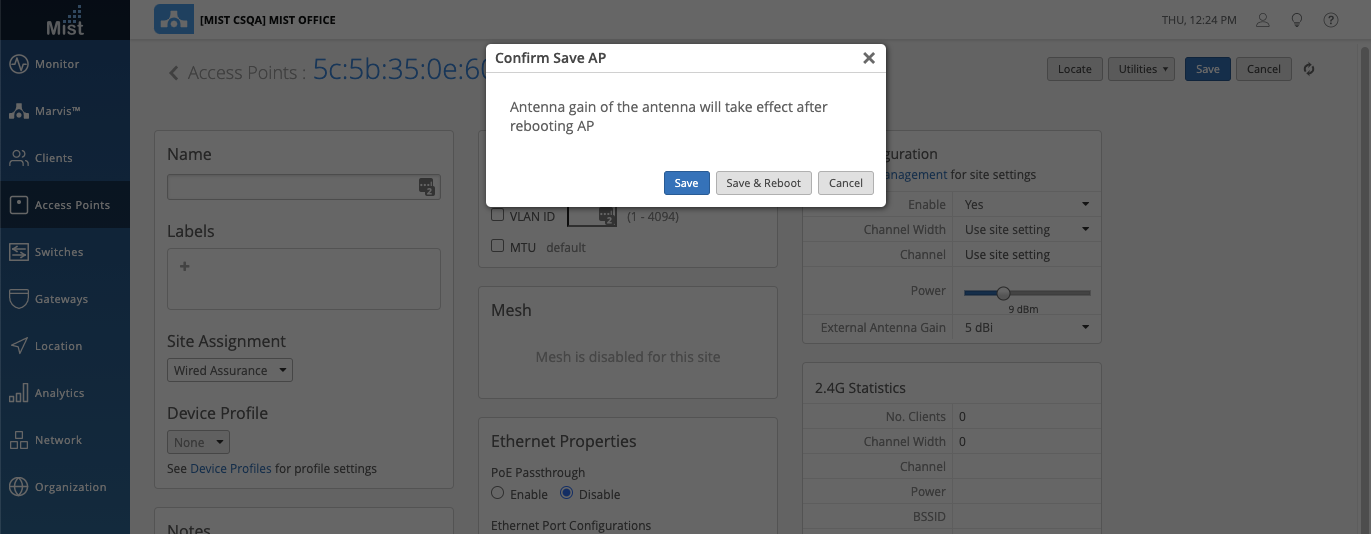Open the Device Profile dropdown
The height and width of the screenshot is (534, 1371).
point(198,442)
